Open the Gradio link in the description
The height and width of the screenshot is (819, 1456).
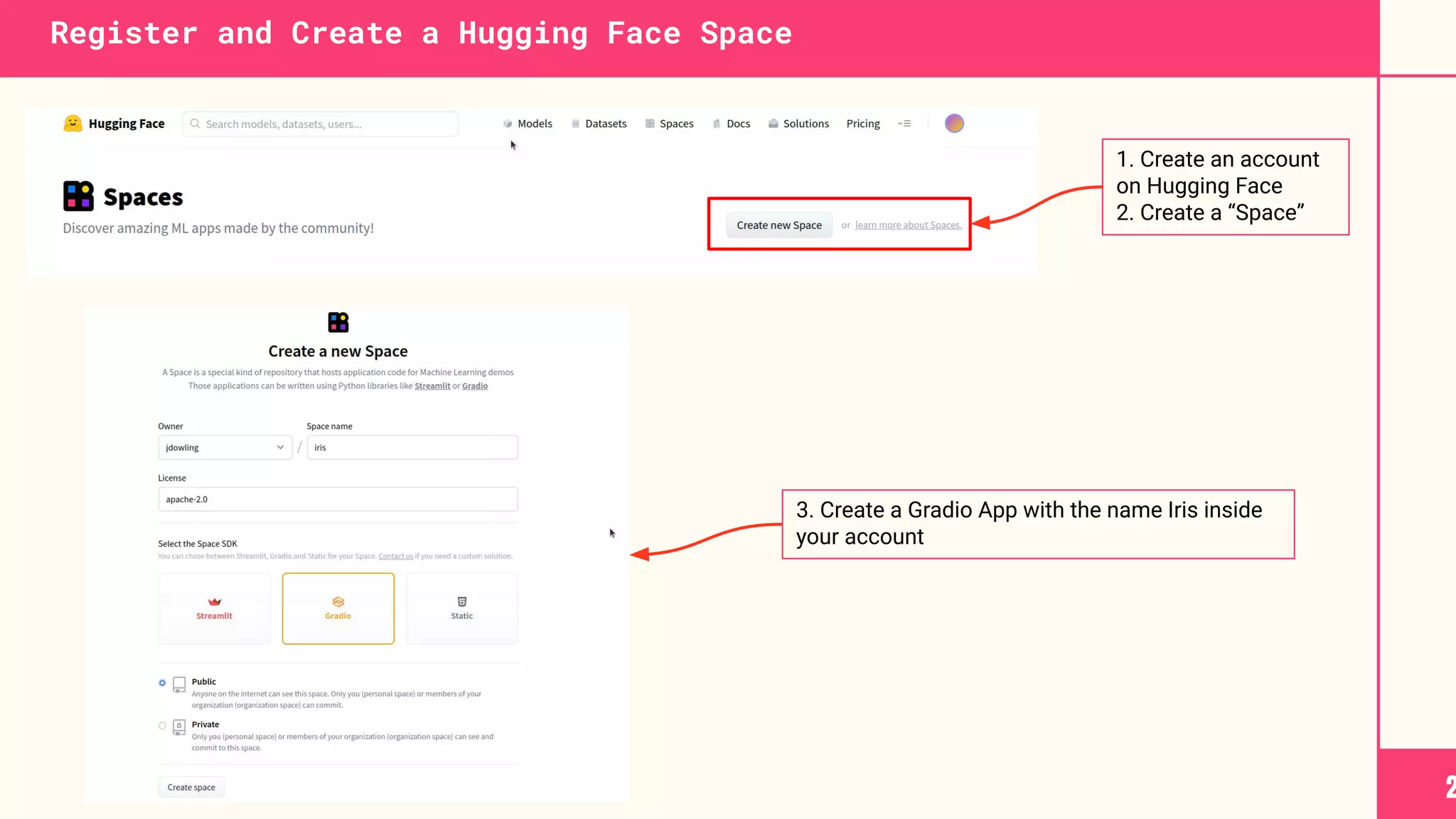[475, 386]
